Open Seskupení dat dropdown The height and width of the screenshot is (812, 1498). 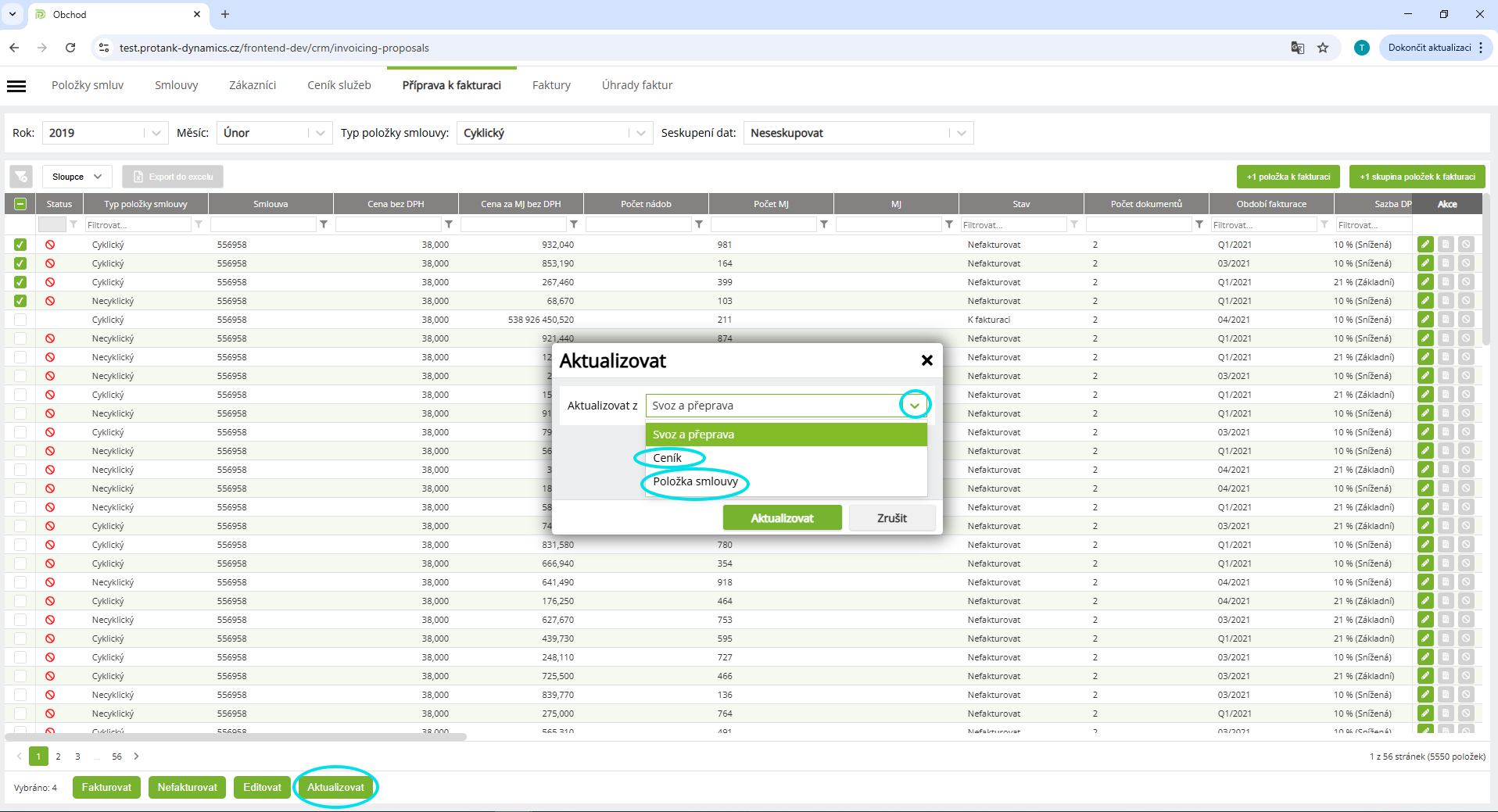858,133
